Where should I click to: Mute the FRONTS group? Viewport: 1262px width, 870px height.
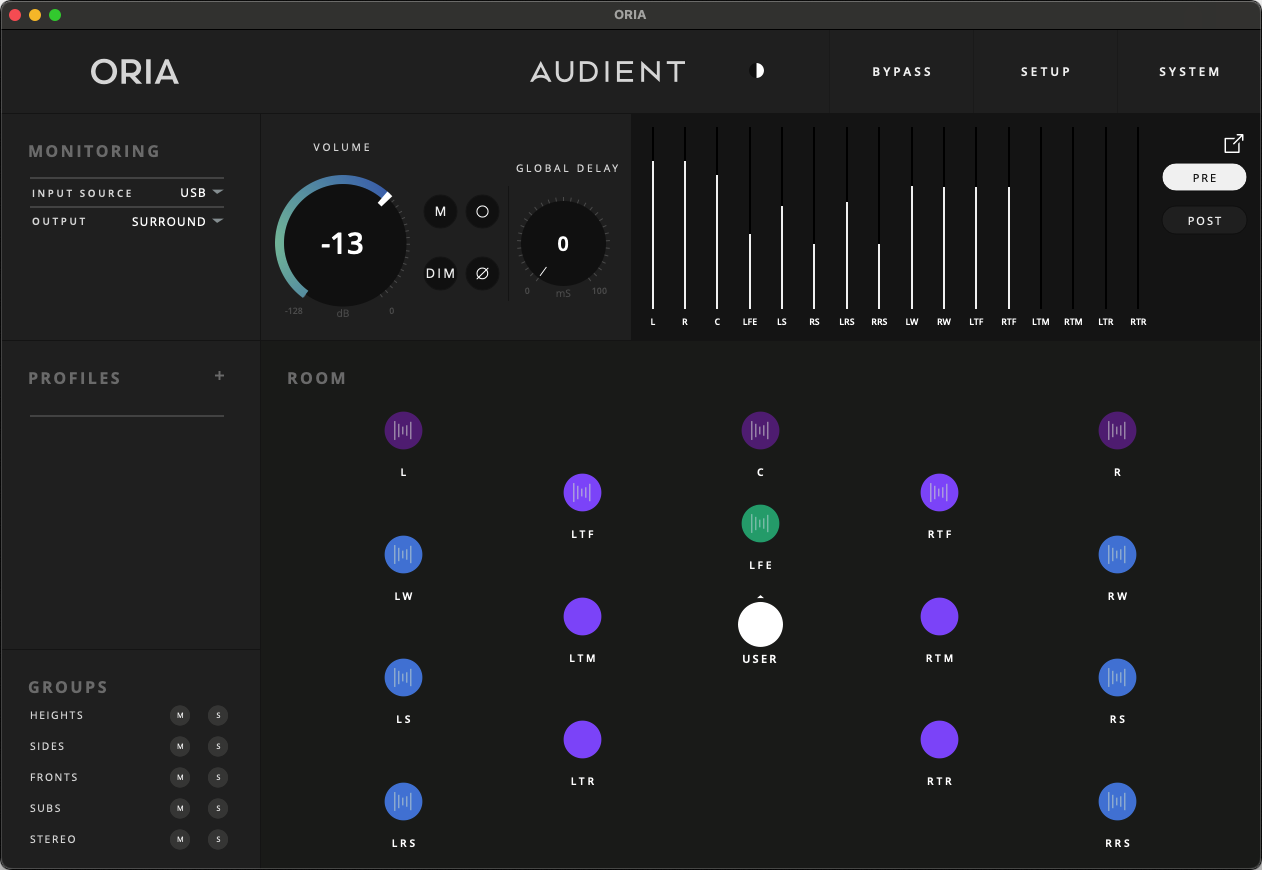[180, 777]
